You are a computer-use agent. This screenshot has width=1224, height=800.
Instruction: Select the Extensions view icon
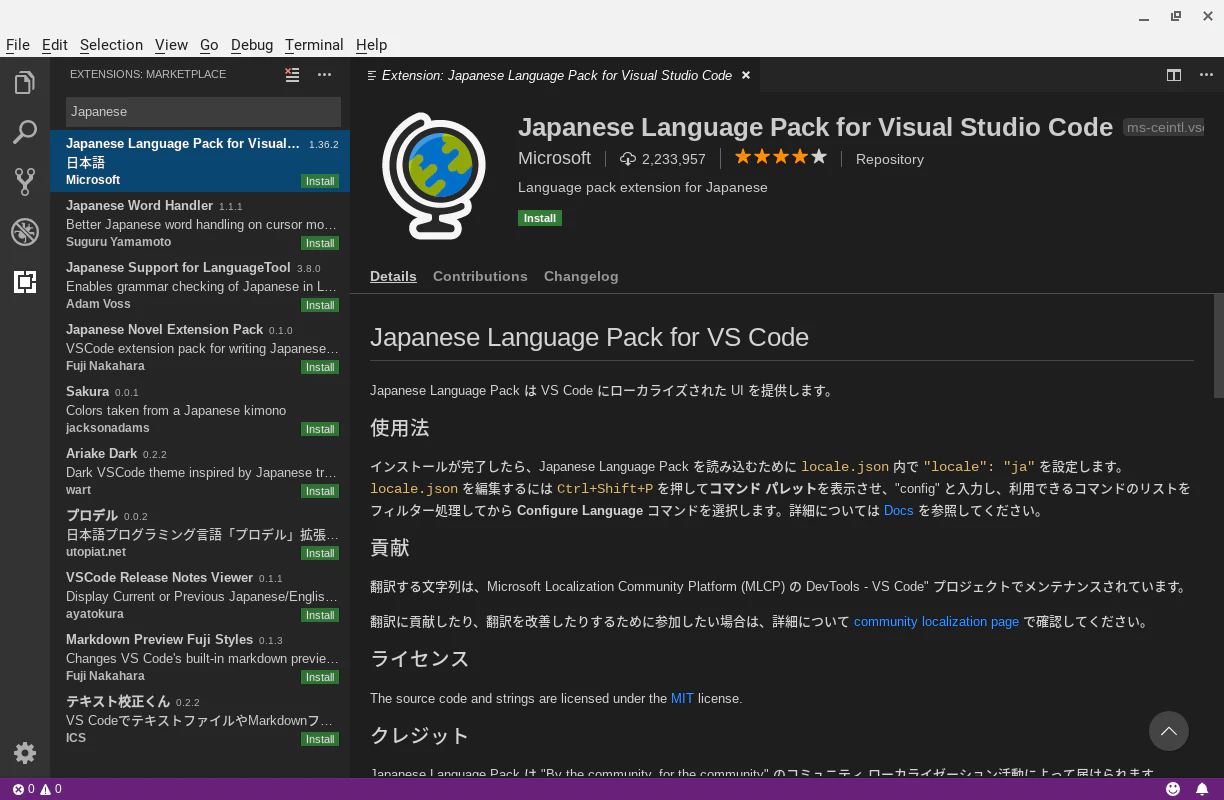click(25, 282)
